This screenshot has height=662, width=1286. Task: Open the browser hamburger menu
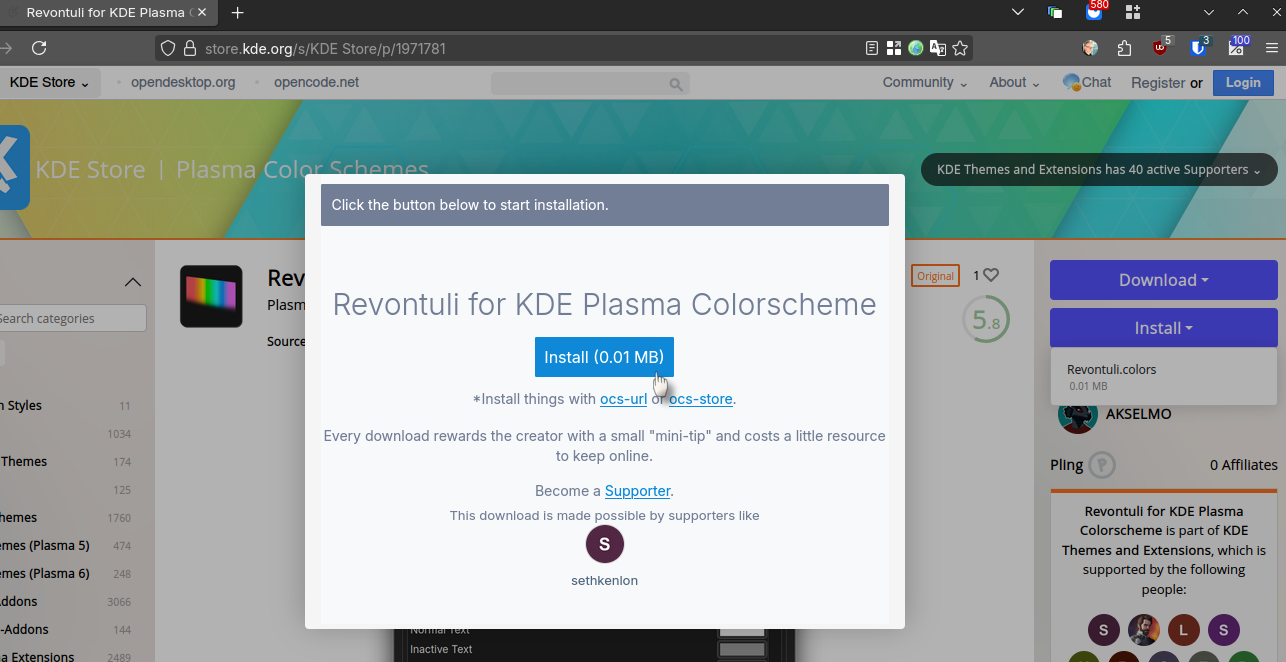click(1271, 48)
